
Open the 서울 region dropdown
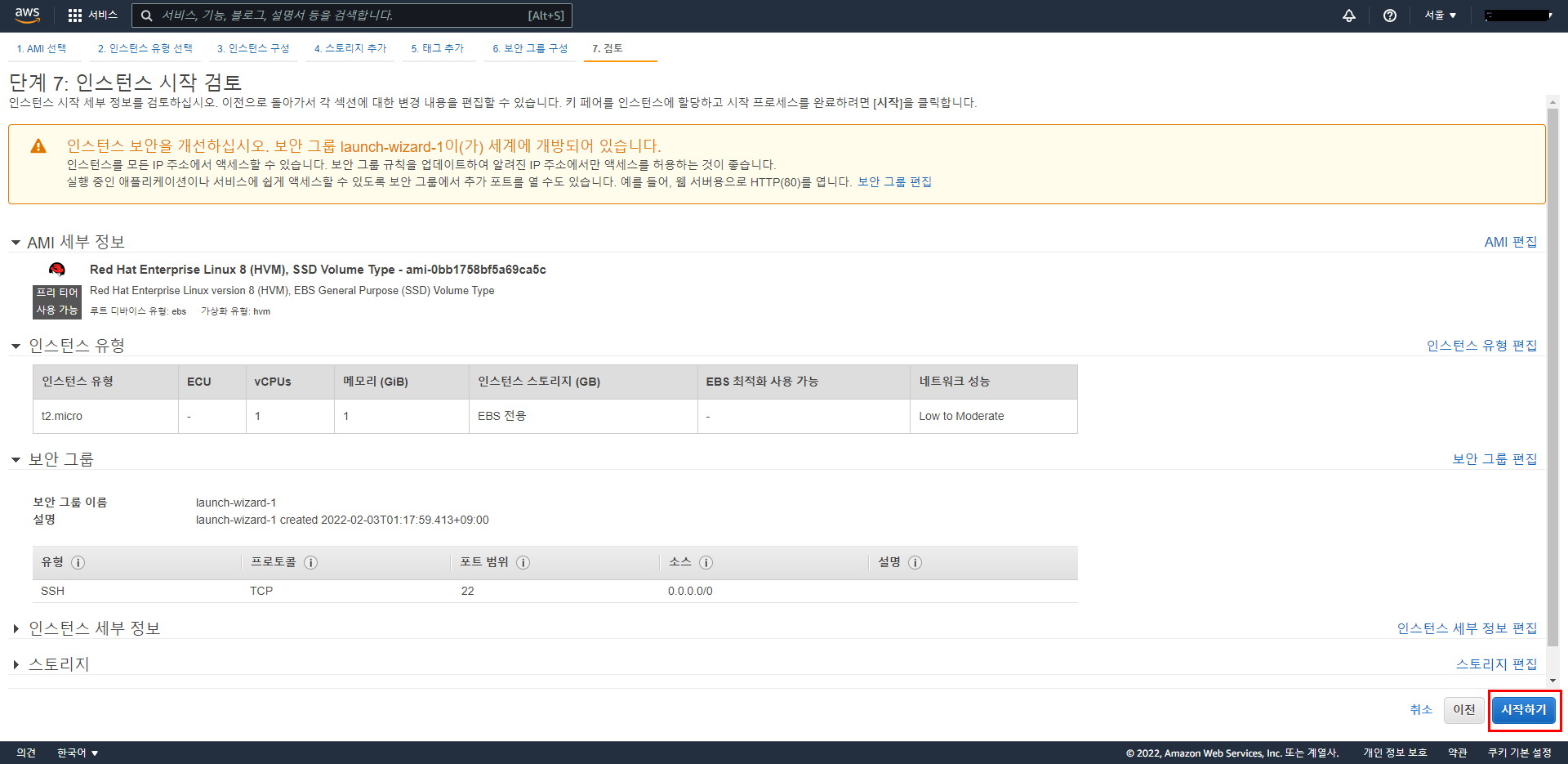(x=1441, y=16)
